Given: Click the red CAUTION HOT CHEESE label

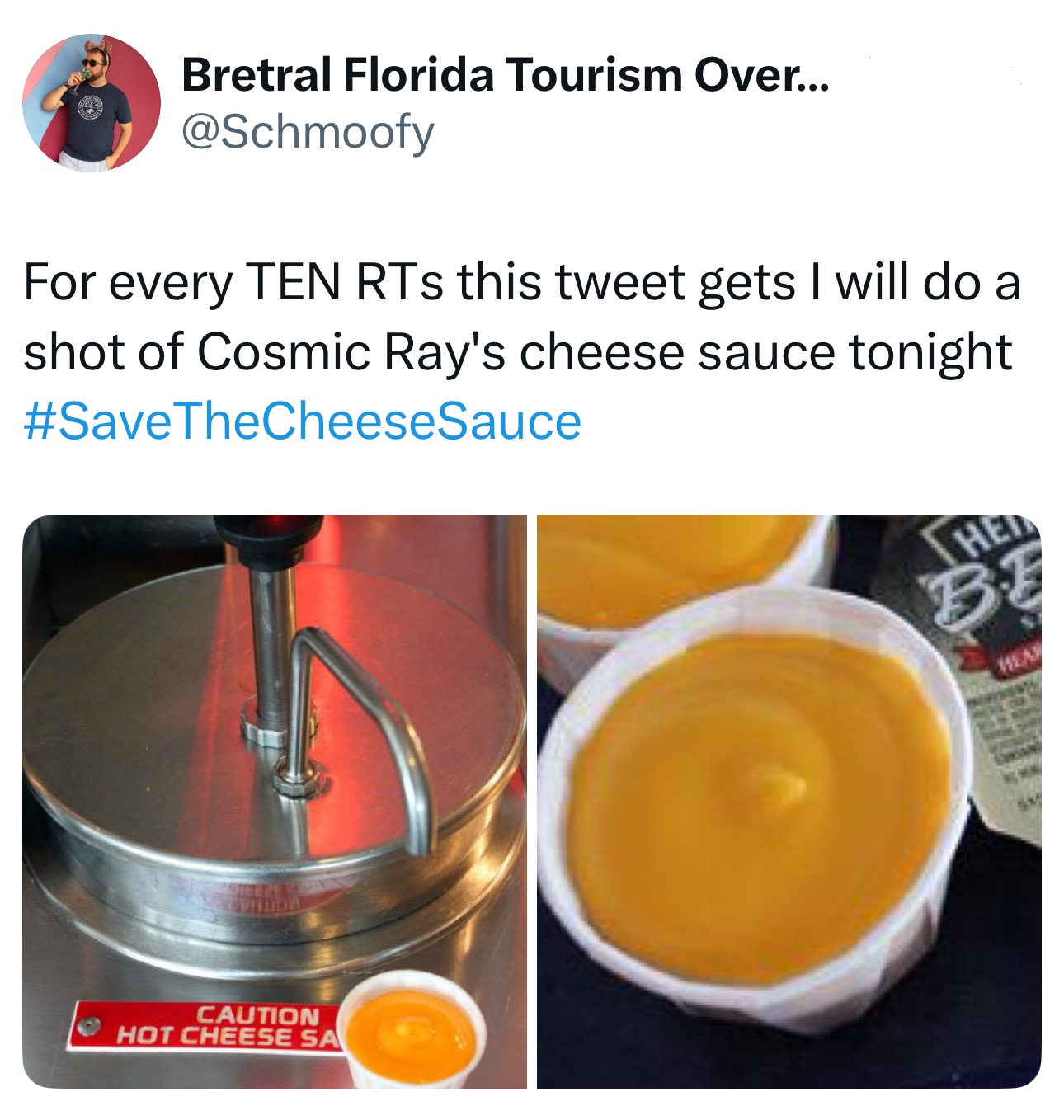Looking at the screenshot, I should pos(206,1026).
